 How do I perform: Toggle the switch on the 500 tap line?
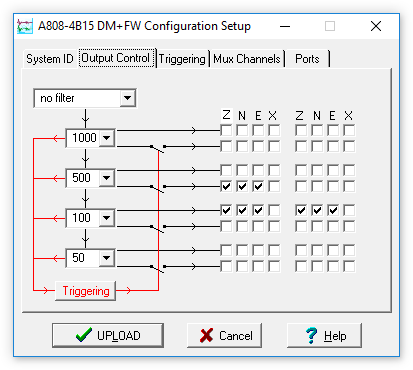pyautogui.click(x=157, y=188)
